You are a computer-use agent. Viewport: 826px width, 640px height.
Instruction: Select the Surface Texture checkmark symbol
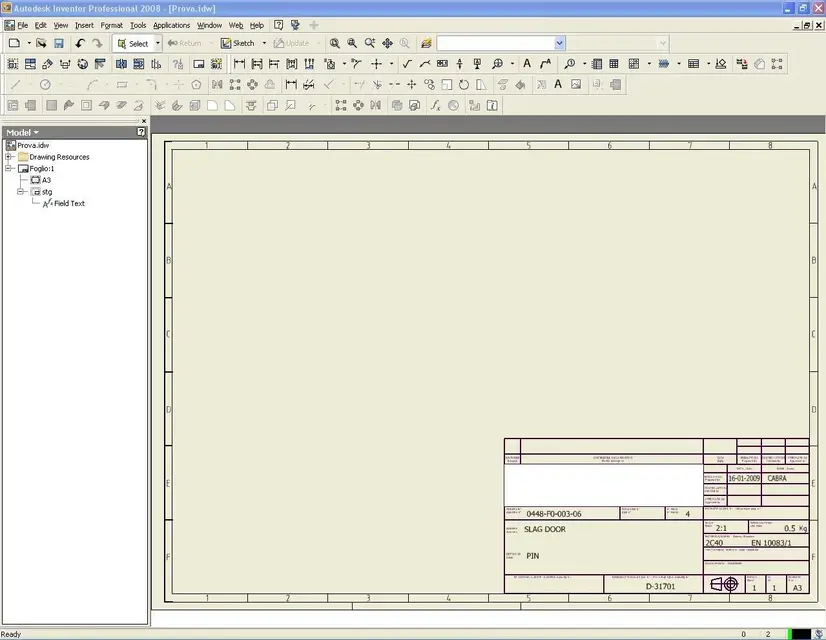407,64
